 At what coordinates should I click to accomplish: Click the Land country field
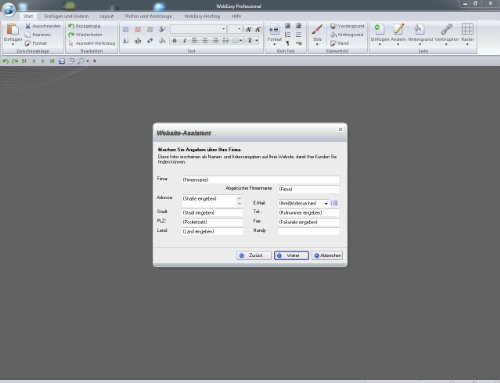(x=212, y=231)
